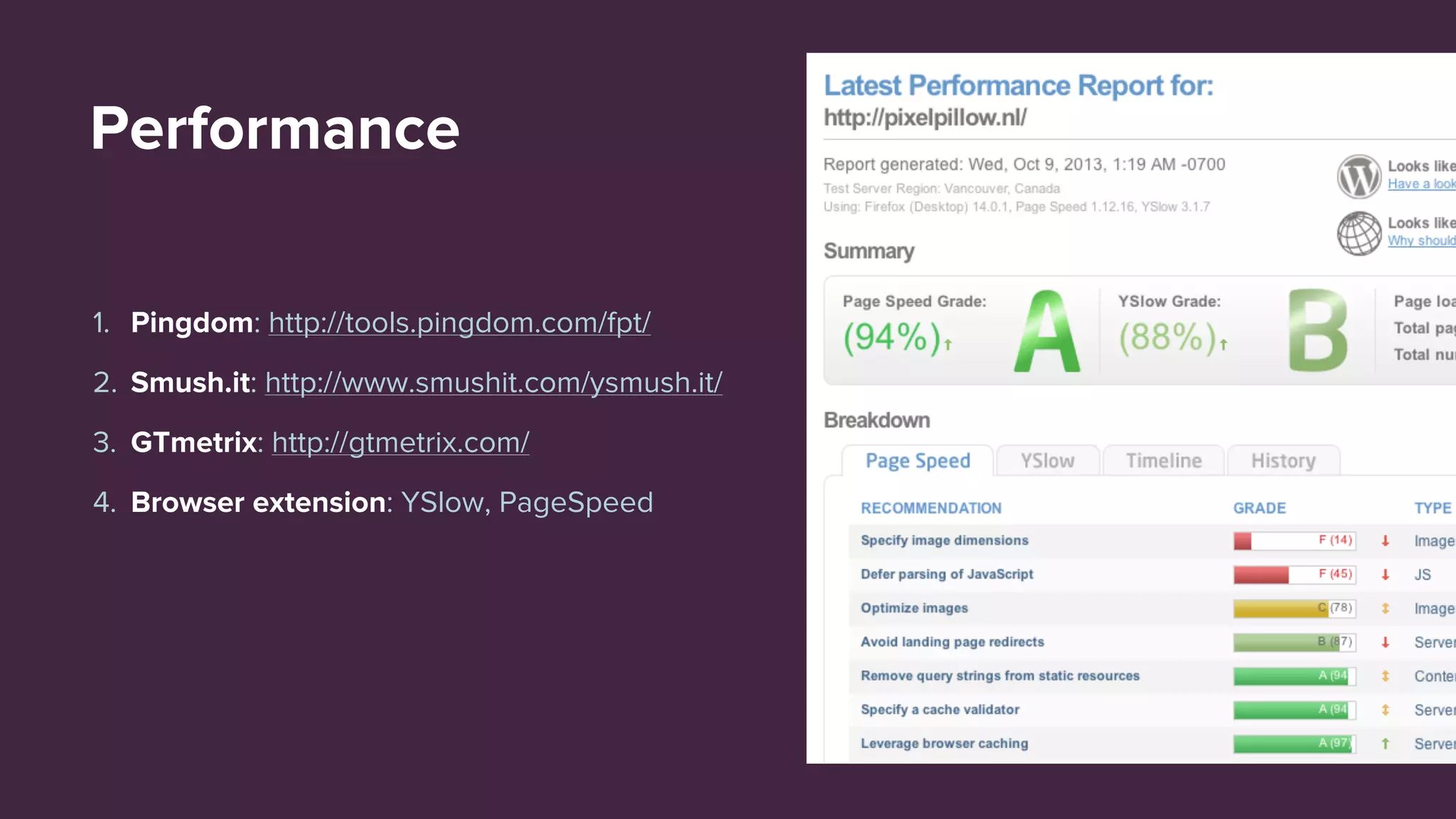The width and height of the screenshot is (1456, 819).
Task: Click the GRADE column header
Action: pyautogui.click(x=1259, y=508)
